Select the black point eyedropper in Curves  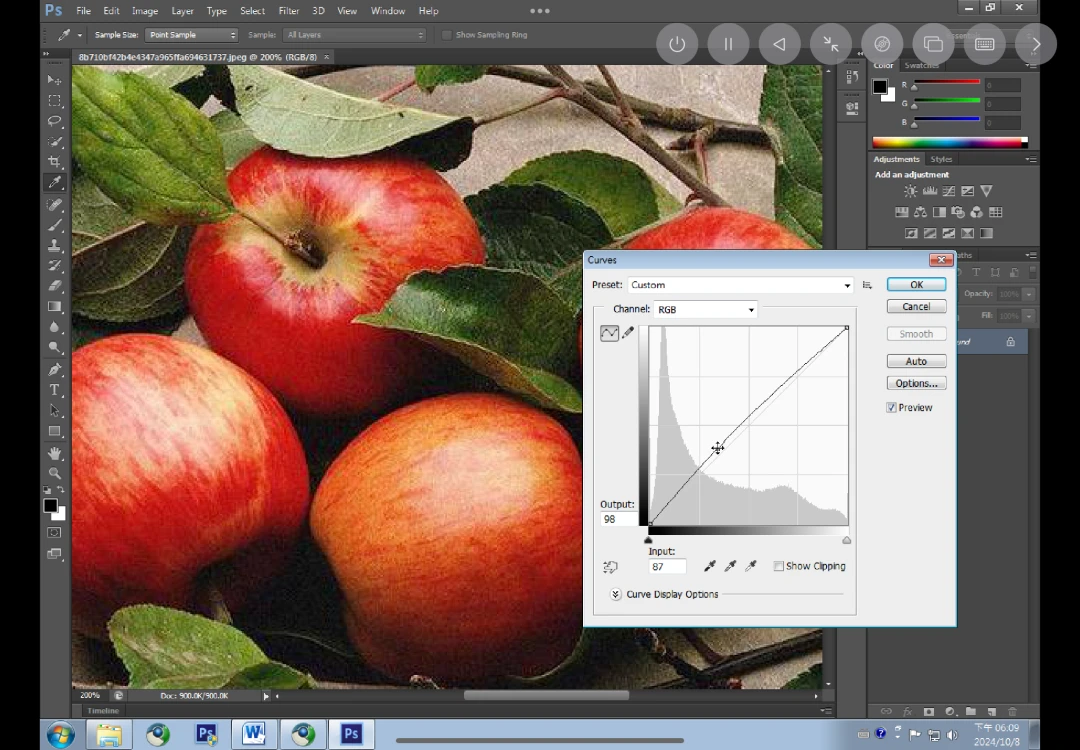(710, 566)
